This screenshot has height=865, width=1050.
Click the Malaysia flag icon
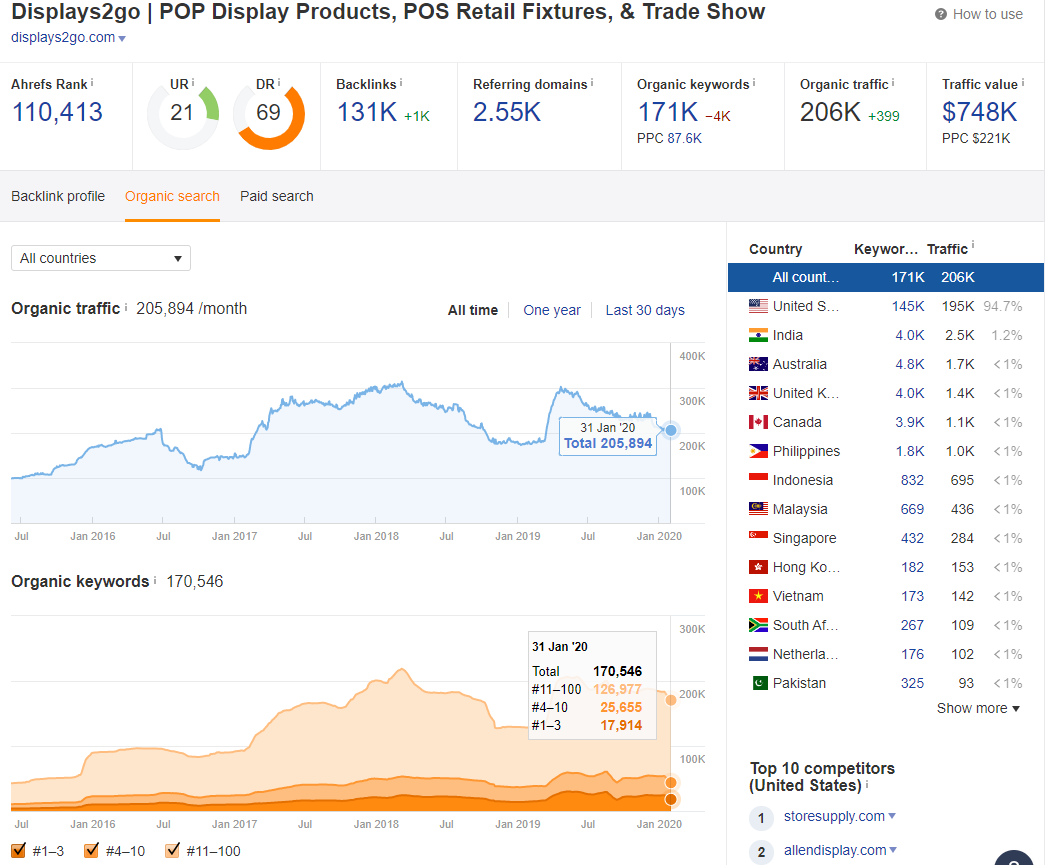[x=758, y=509]
